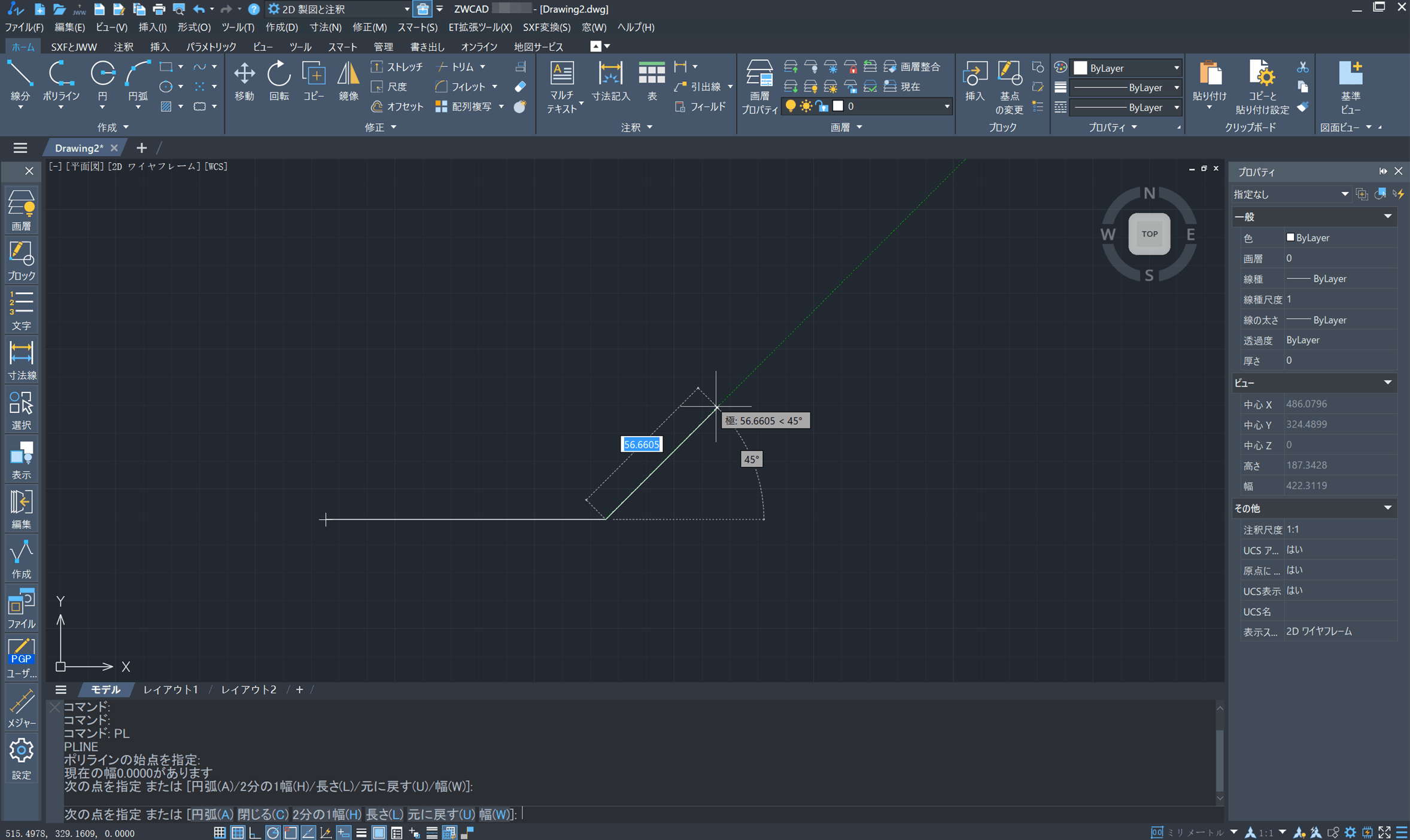Open Layer Properties (画層プロパティ)
This screenshot has width=1410, height=840.
click(x=759, y=87)
